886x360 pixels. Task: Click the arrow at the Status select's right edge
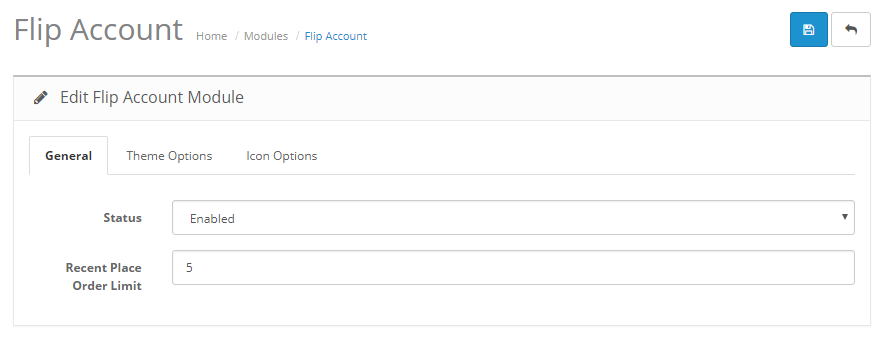845,217
